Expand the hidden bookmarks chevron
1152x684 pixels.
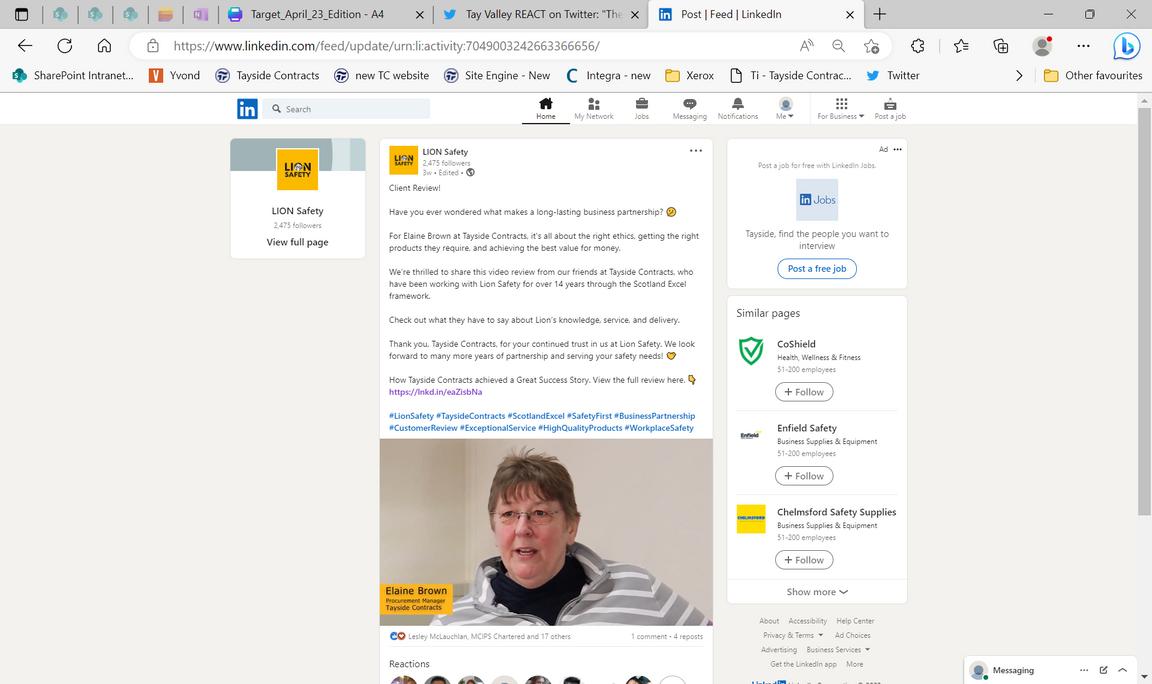[x=1019, y=75]
